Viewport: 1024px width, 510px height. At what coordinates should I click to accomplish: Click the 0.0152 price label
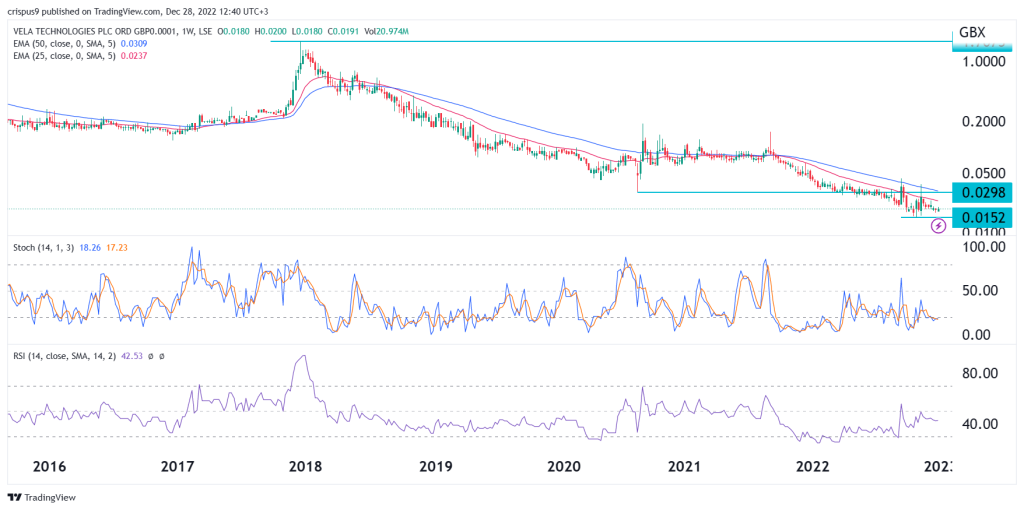coord(982,217)
